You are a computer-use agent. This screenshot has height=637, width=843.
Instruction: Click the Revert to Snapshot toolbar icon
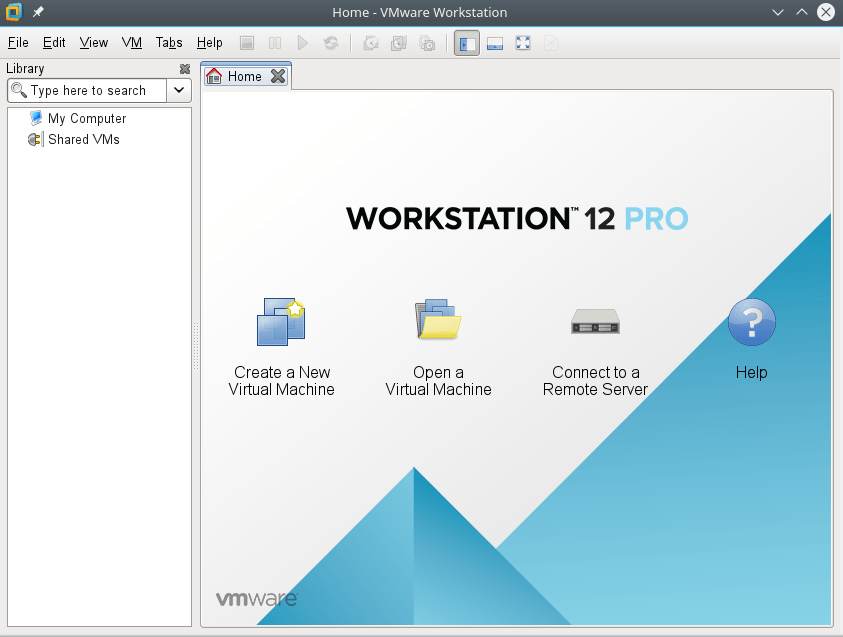point(399,43)
